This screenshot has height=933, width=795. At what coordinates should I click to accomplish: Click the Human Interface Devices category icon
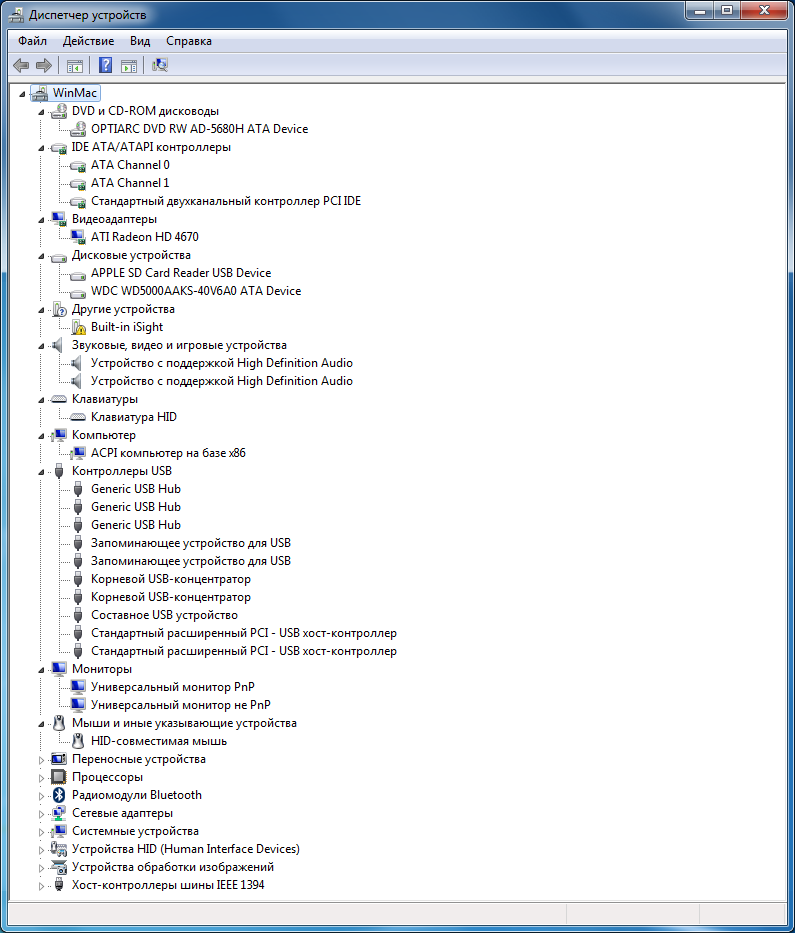[58, 849]
